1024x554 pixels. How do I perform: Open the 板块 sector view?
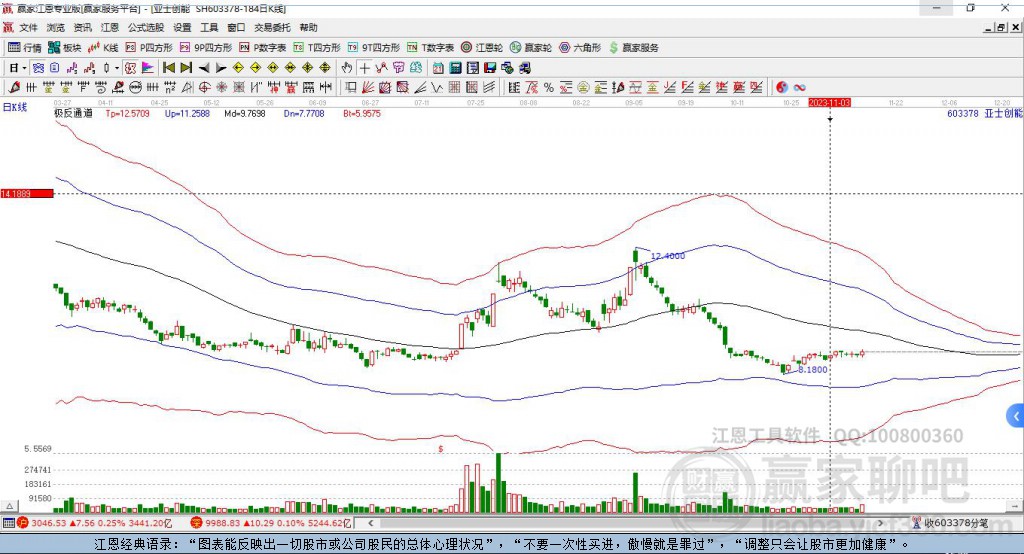coord(64,48)
